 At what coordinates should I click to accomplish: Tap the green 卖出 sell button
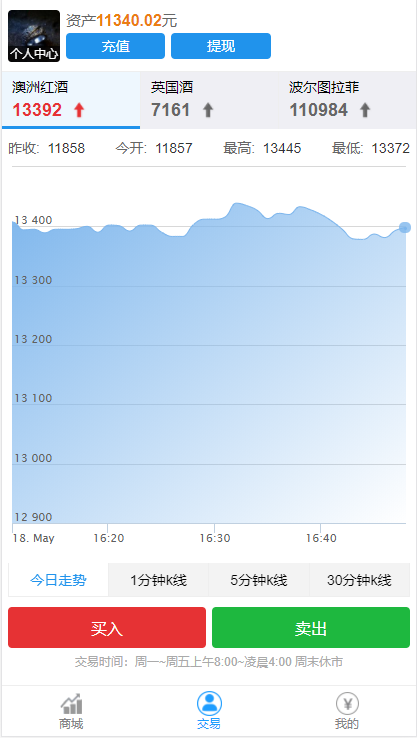coord(311,627)
